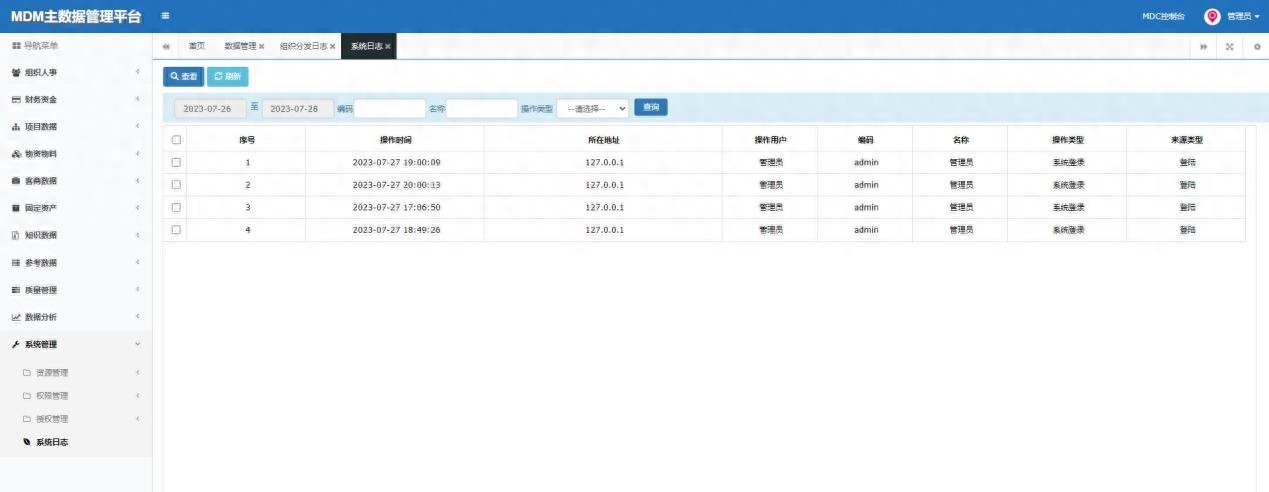This screenshot has height=492, width=1269.
Task: Click the 查询 search button
Action: pos(651,107)
